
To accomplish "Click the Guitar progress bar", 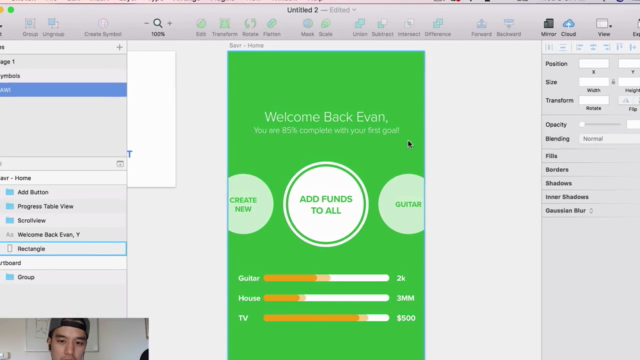I will pyautogui.click(x=326, y=278).
